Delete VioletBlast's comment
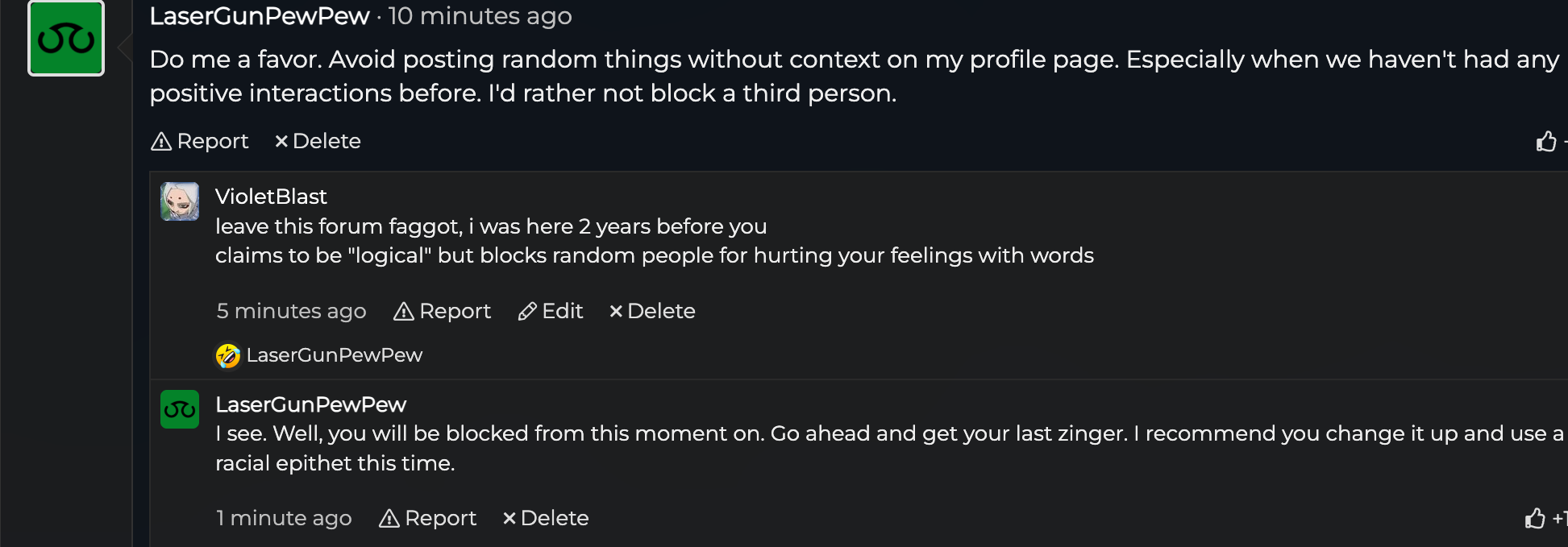Viewport: 1568px width, 547px height. click(x=652, y=311)
